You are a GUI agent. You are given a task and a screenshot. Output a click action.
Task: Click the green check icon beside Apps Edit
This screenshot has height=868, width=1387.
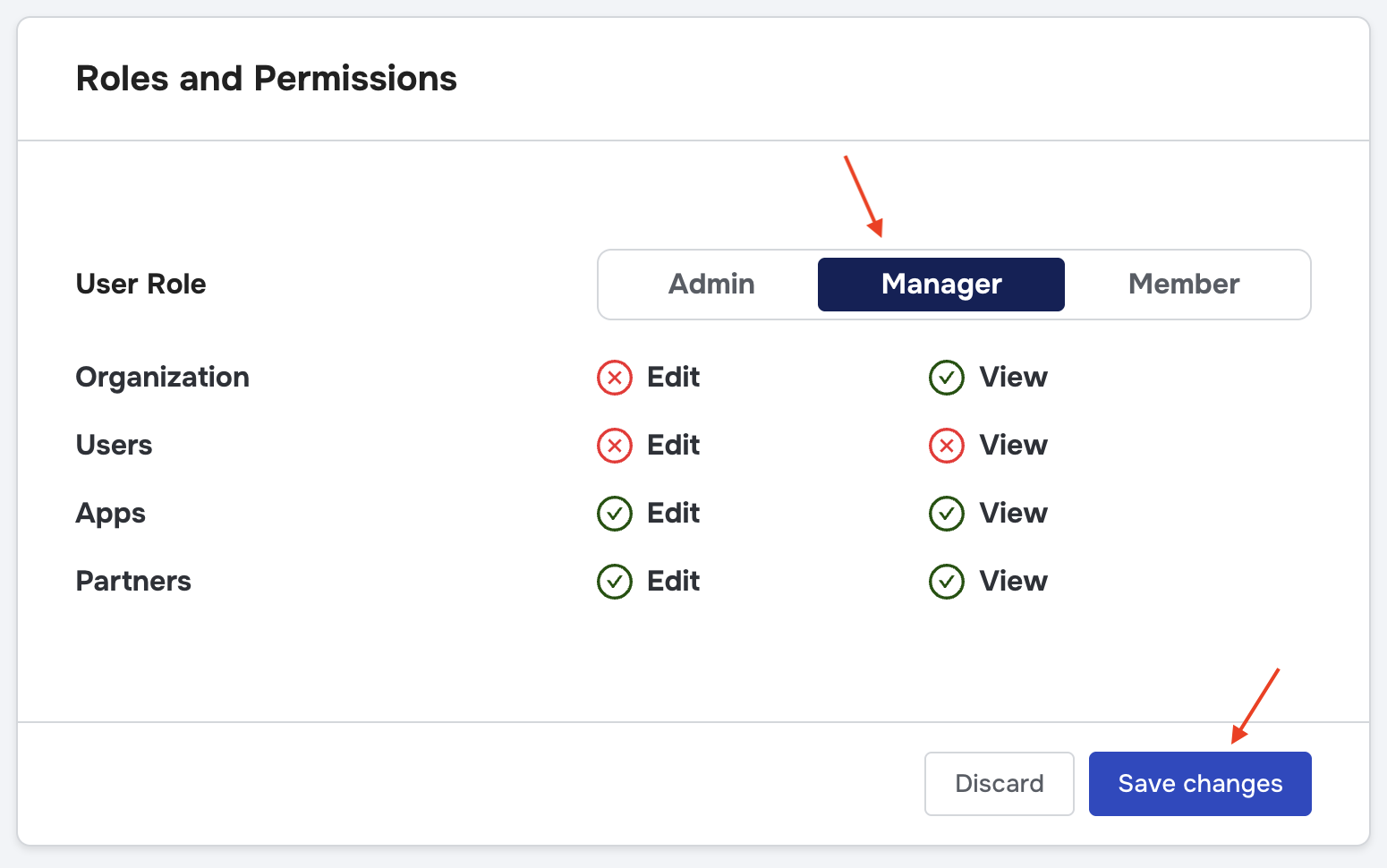(x=615, y=514)
